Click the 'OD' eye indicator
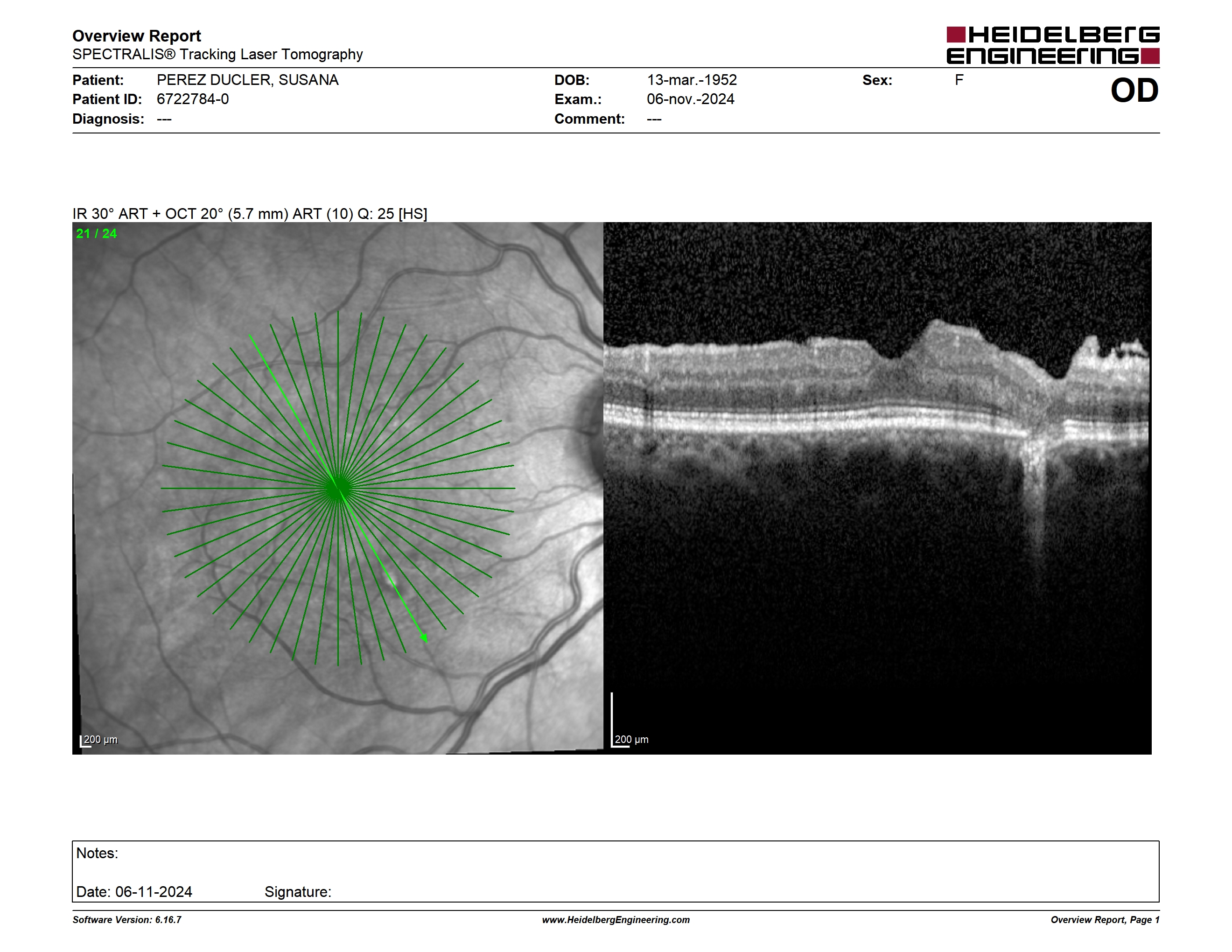This screenshot has width=1232, height=952. [x=1134, y=91]
